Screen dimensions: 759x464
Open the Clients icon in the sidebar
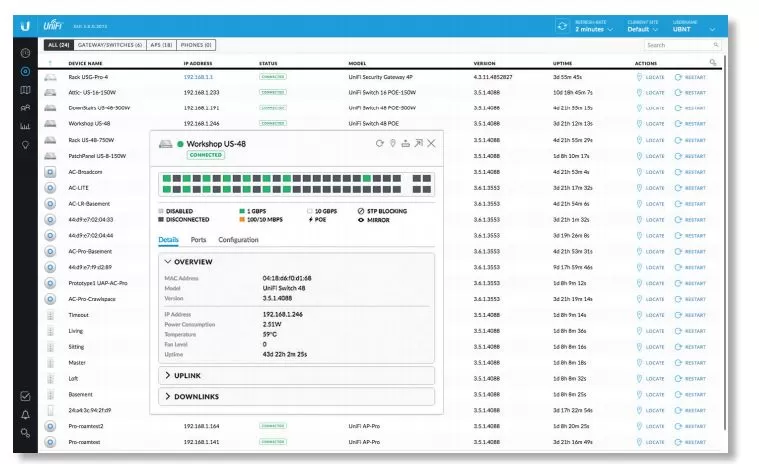[x=25, y=108]
